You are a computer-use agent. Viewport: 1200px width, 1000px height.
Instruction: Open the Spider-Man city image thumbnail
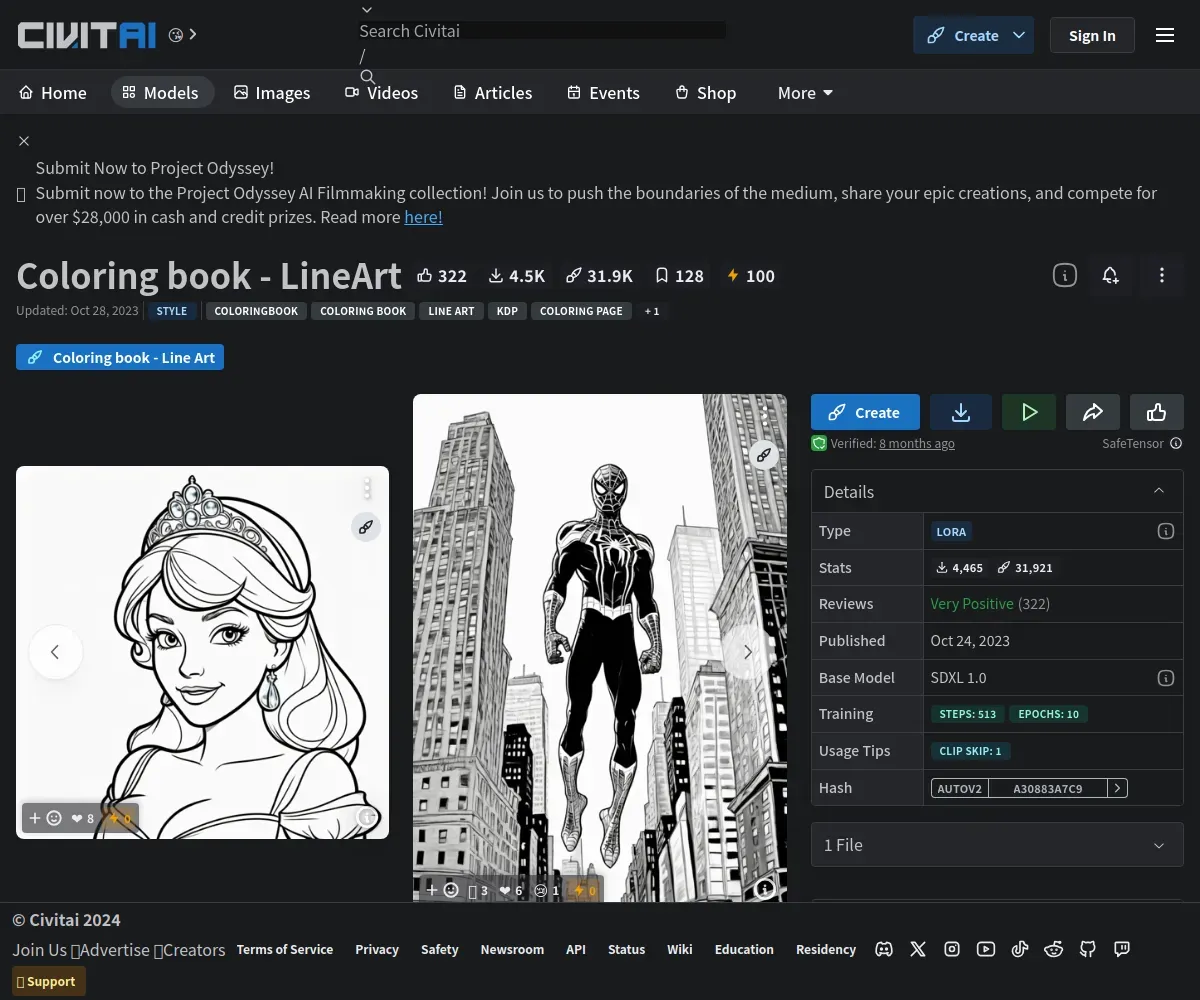click(x=600, y=648)
